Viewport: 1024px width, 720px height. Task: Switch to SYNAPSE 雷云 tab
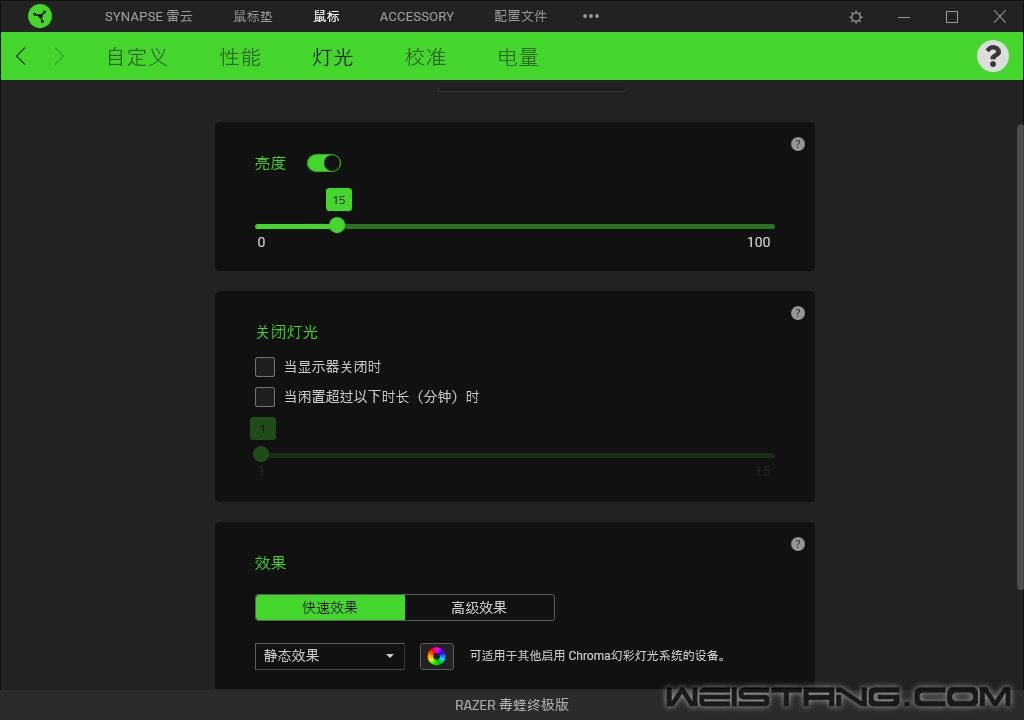(x=148, y=16)
